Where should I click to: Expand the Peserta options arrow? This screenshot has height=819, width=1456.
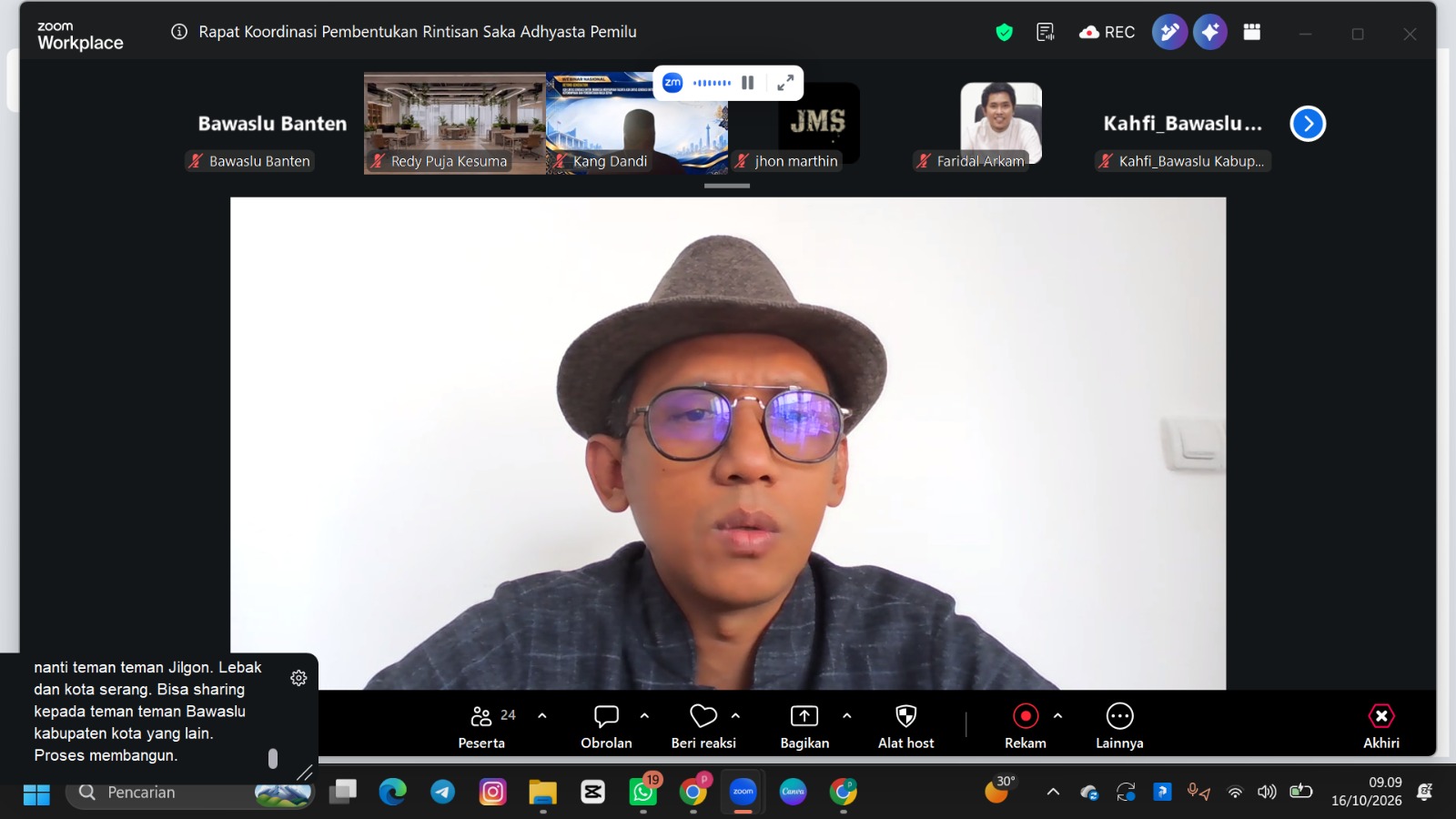pyautogui.click(x=542, y=716)
